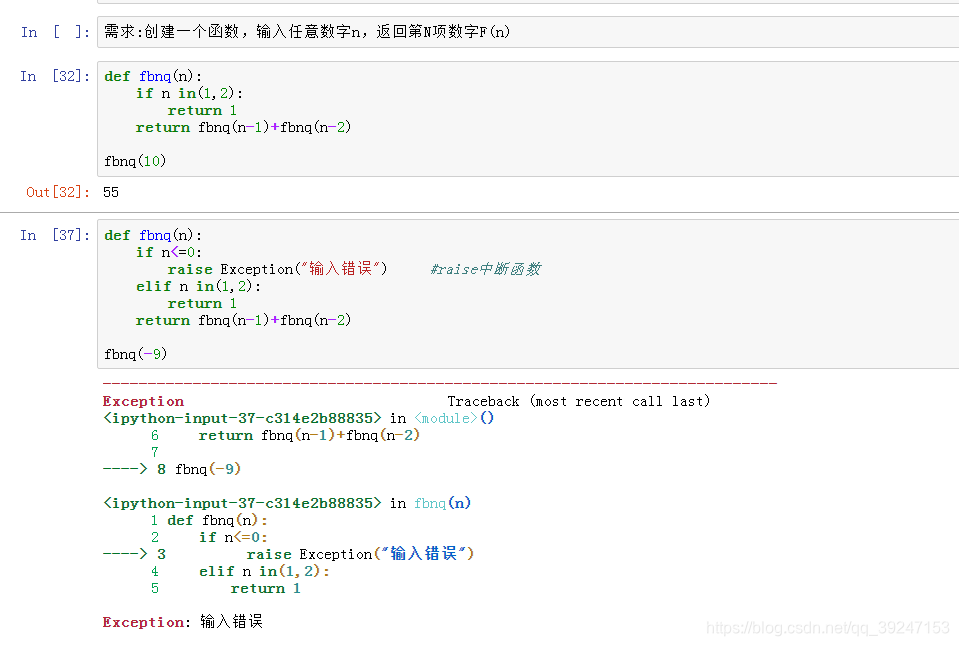Image resolution: width=959 pixels, height=646 pixels.
Task: Click the Out[32] output prompt
Action: tap(57, 192)
